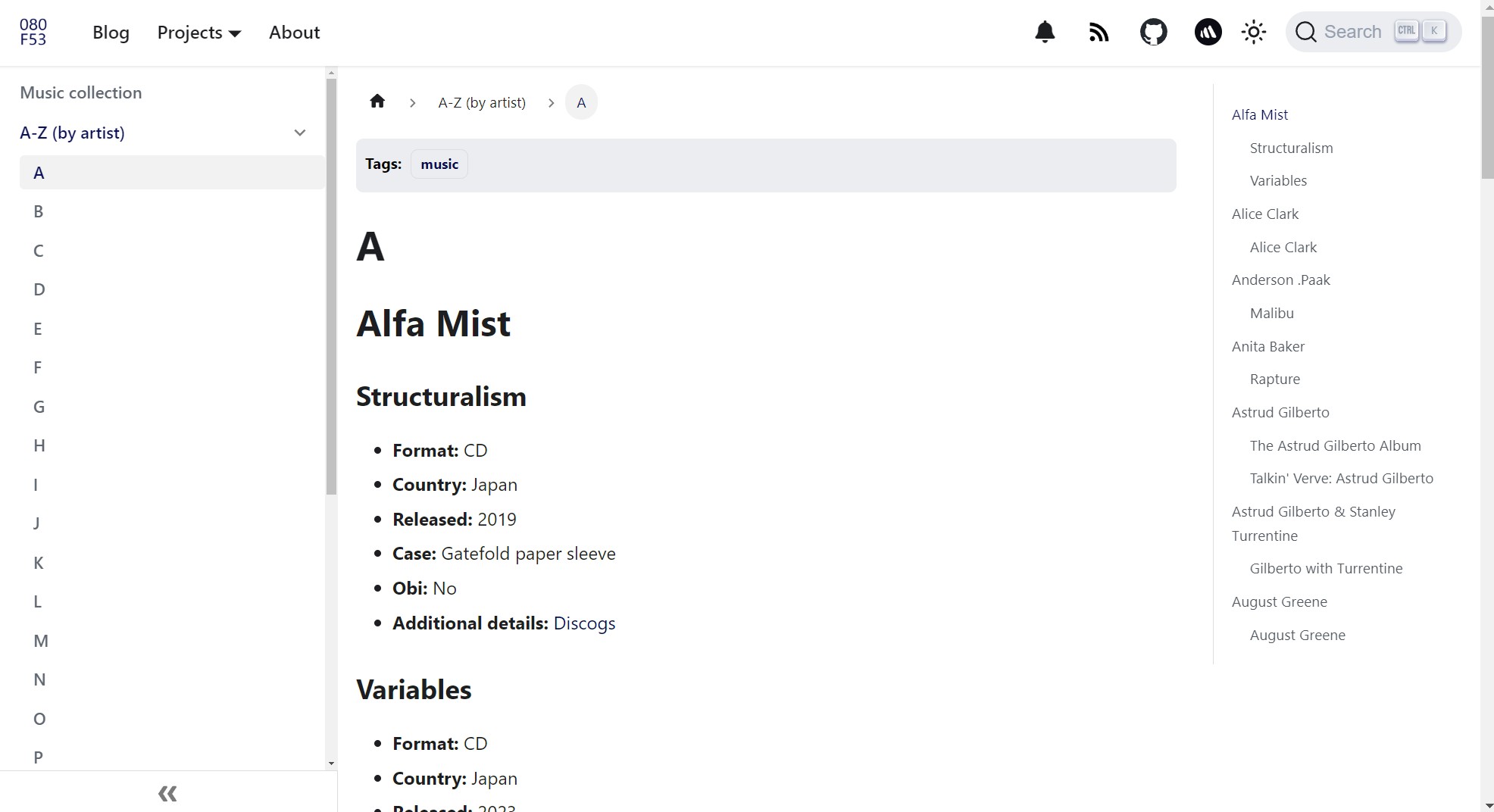1494x812 pixels.
Task: Select letter B in sidebar
Action: [172, 211]
